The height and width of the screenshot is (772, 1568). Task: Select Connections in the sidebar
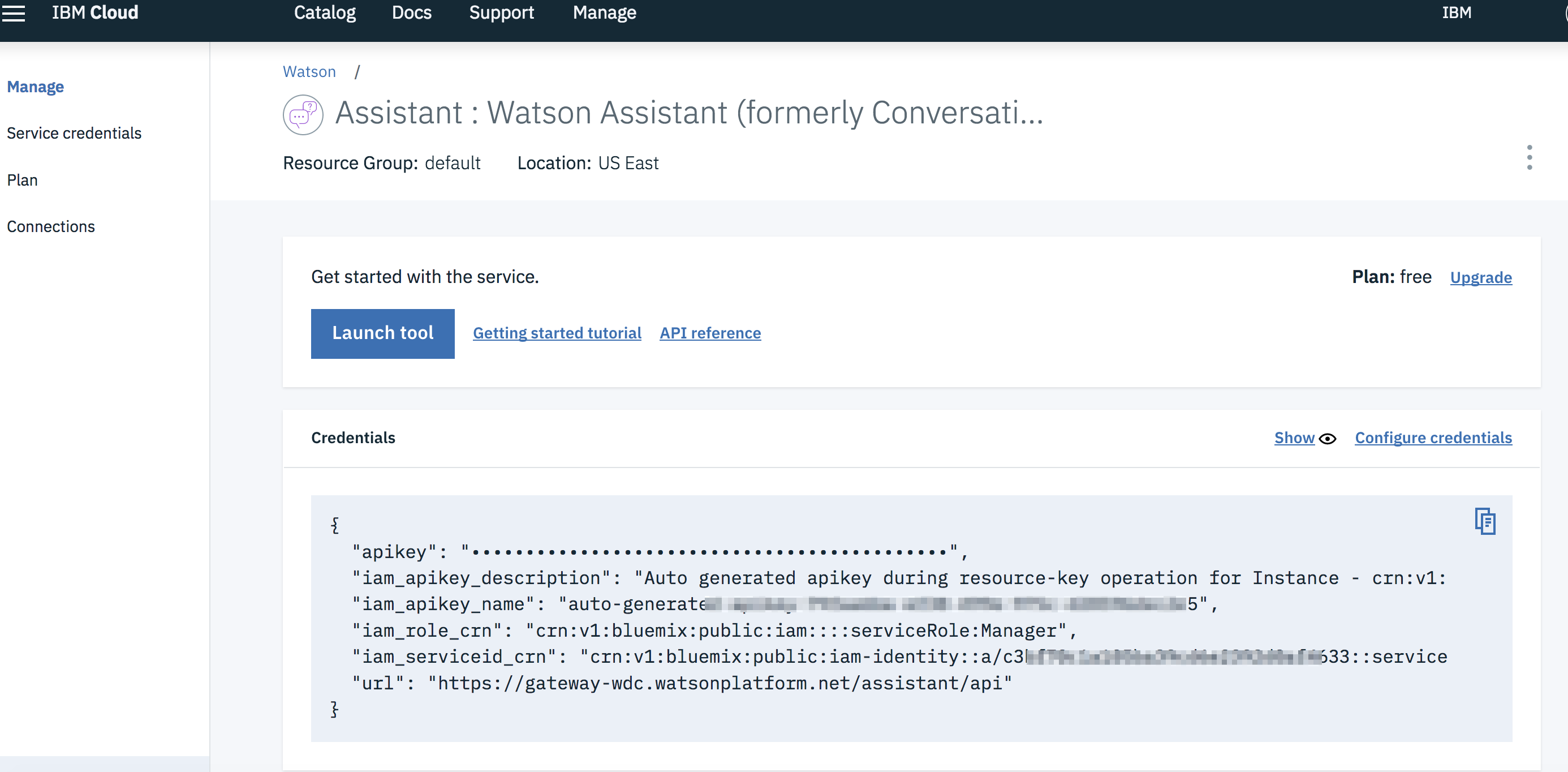(51, 226)
